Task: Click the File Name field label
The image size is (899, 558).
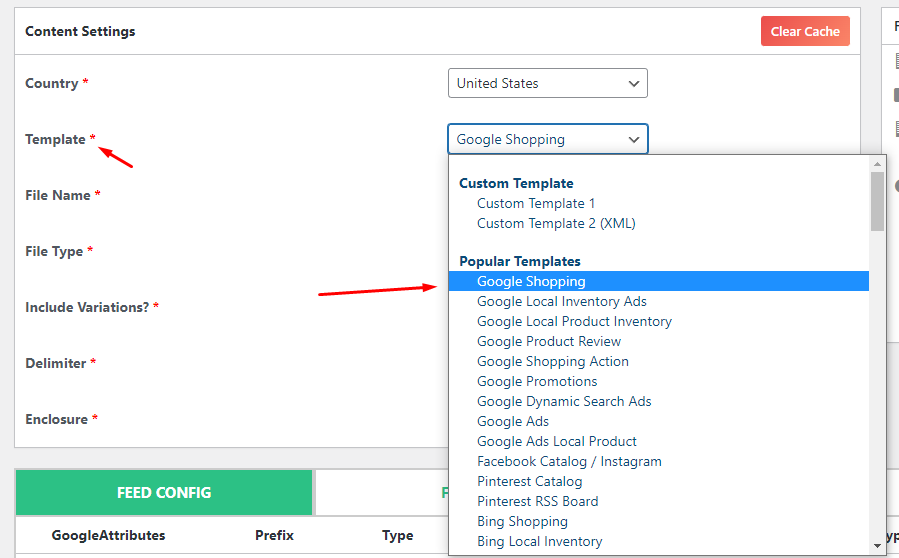Action: point(58,196)
